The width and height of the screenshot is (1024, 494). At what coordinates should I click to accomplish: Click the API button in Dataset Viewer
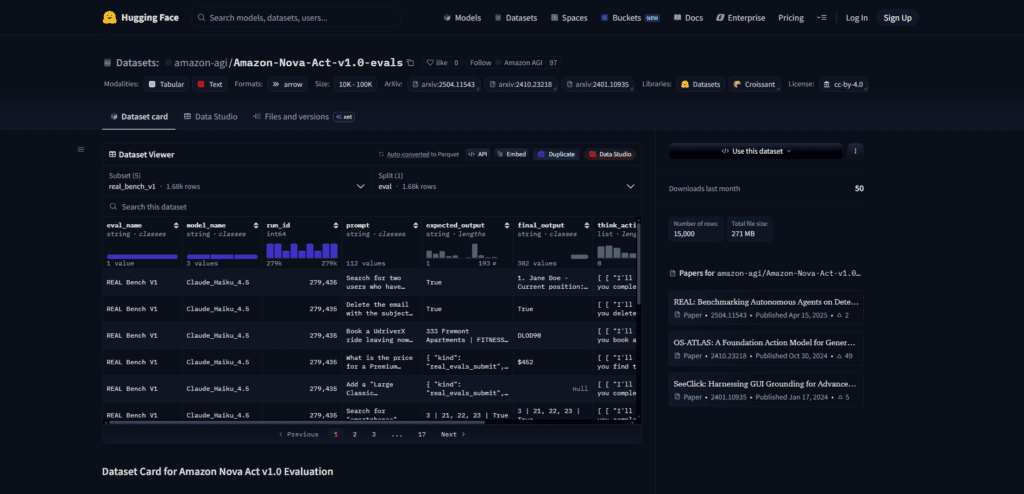pos(478,154)
